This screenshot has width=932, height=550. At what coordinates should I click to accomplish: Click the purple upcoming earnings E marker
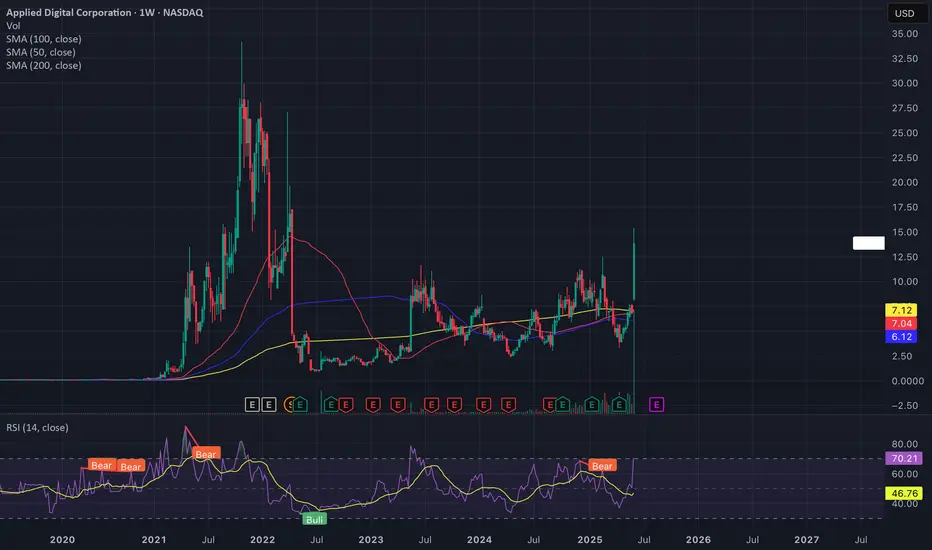coord(656,405)
